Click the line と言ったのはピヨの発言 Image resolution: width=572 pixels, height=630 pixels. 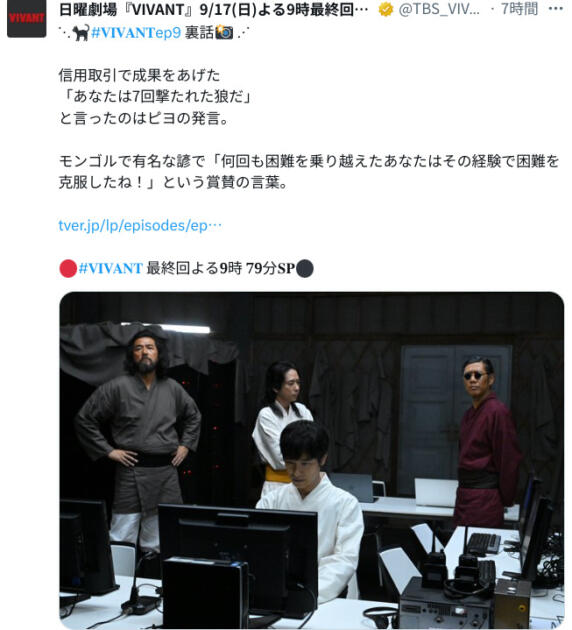(x=144, y=118)
